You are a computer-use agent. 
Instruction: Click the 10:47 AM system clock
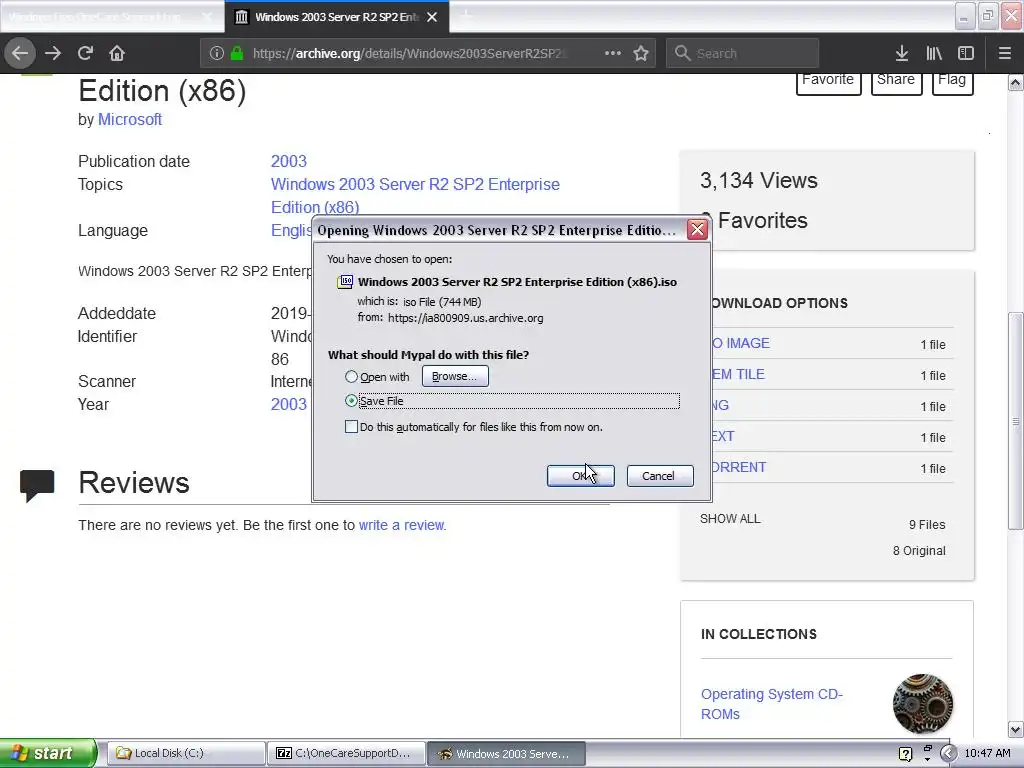[x=987, y=754]
